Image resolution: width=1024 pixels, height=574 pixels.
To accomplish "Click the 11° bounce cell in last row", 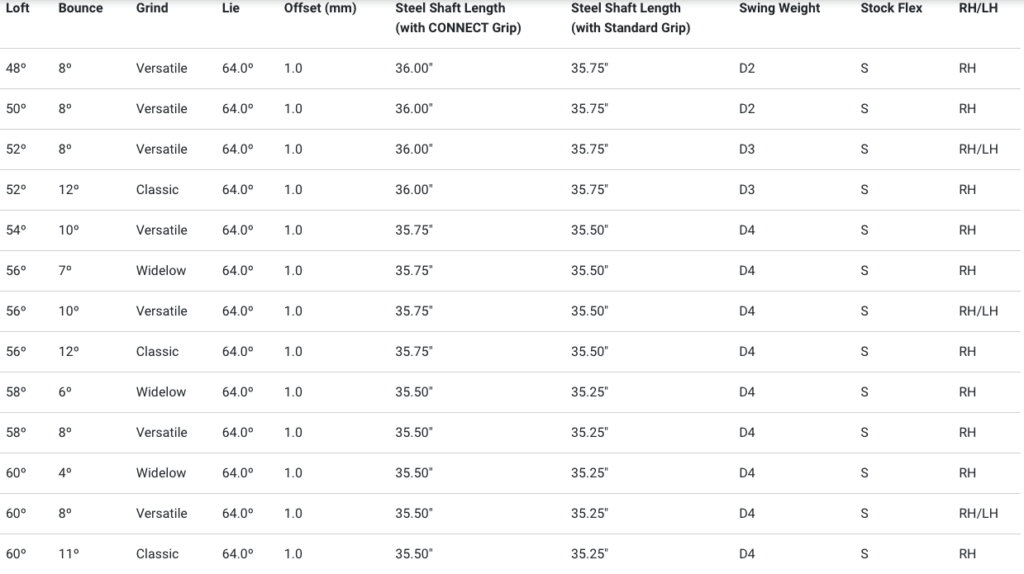I will point(69,554).
